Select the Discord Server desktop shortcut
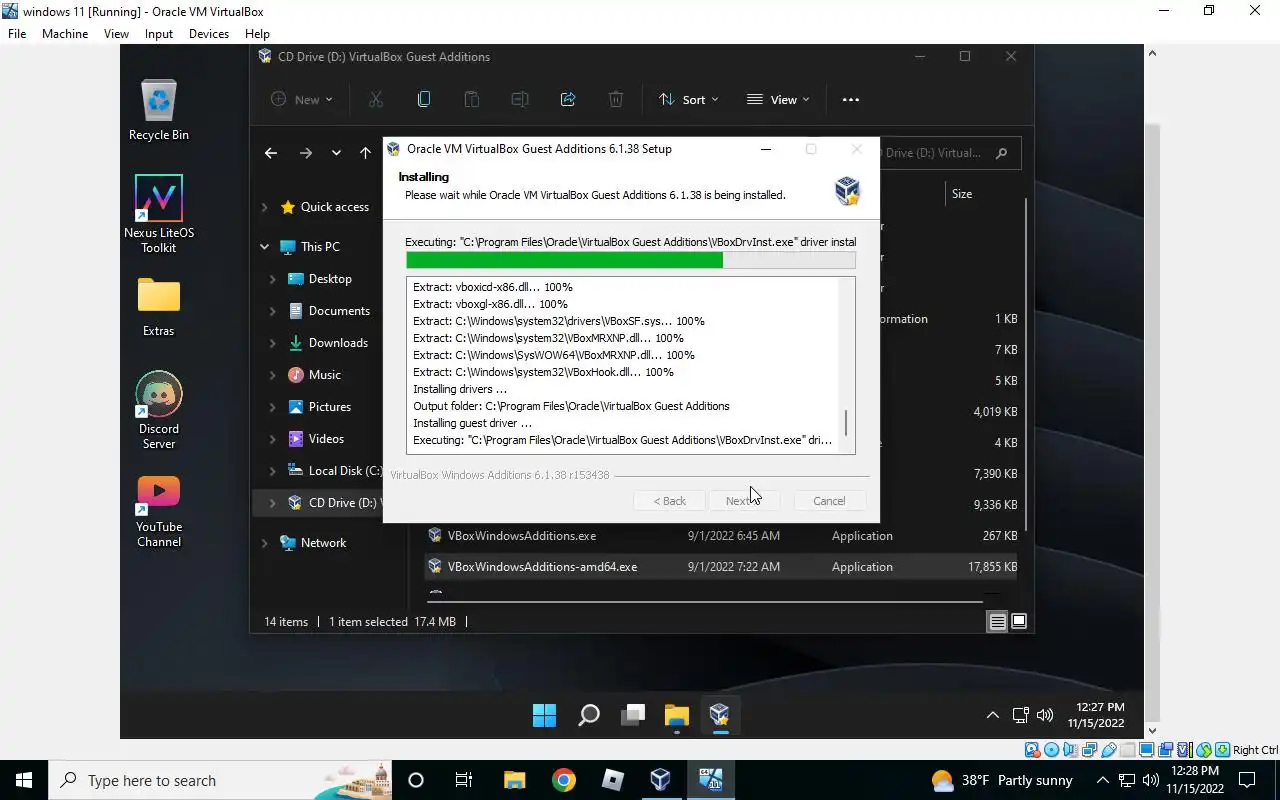Screen dimensions: 1280x800 coord(159,410)
